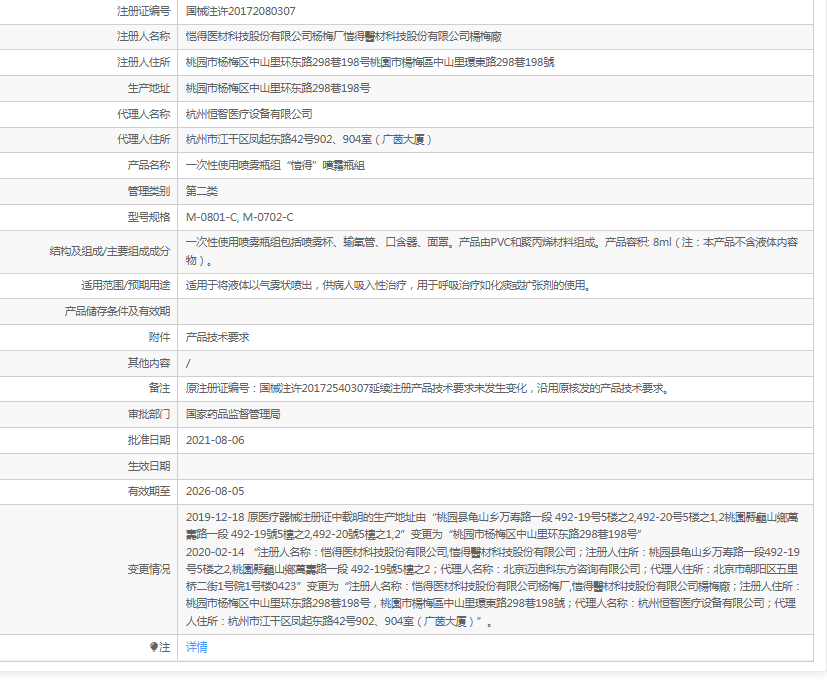Select the 第二类 category value
The width and height of the screenshot is (827, 686).
click(x=201, y=191)
